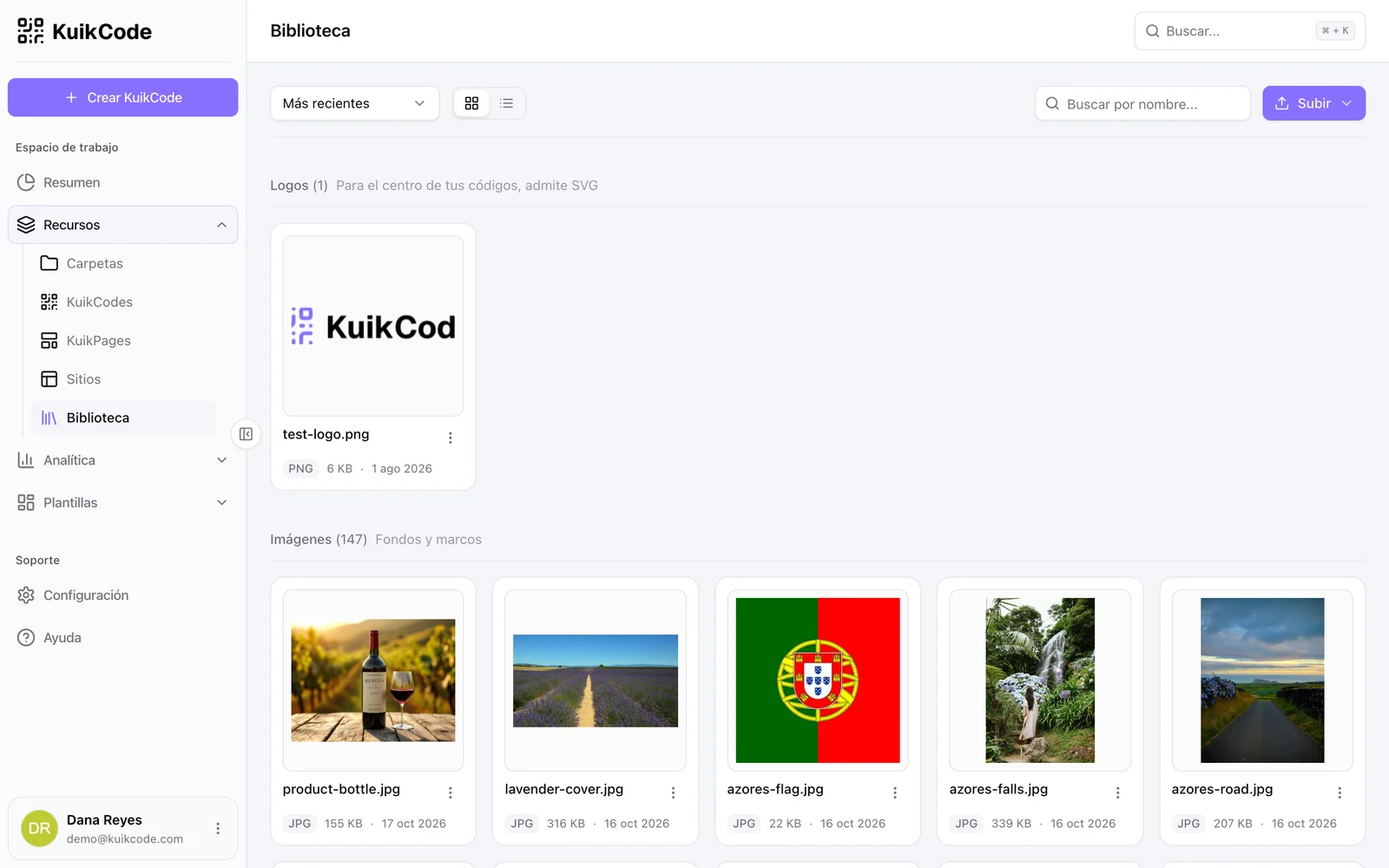
Task: Open the test-logo.png thumbnail
Action: point(373,326)
